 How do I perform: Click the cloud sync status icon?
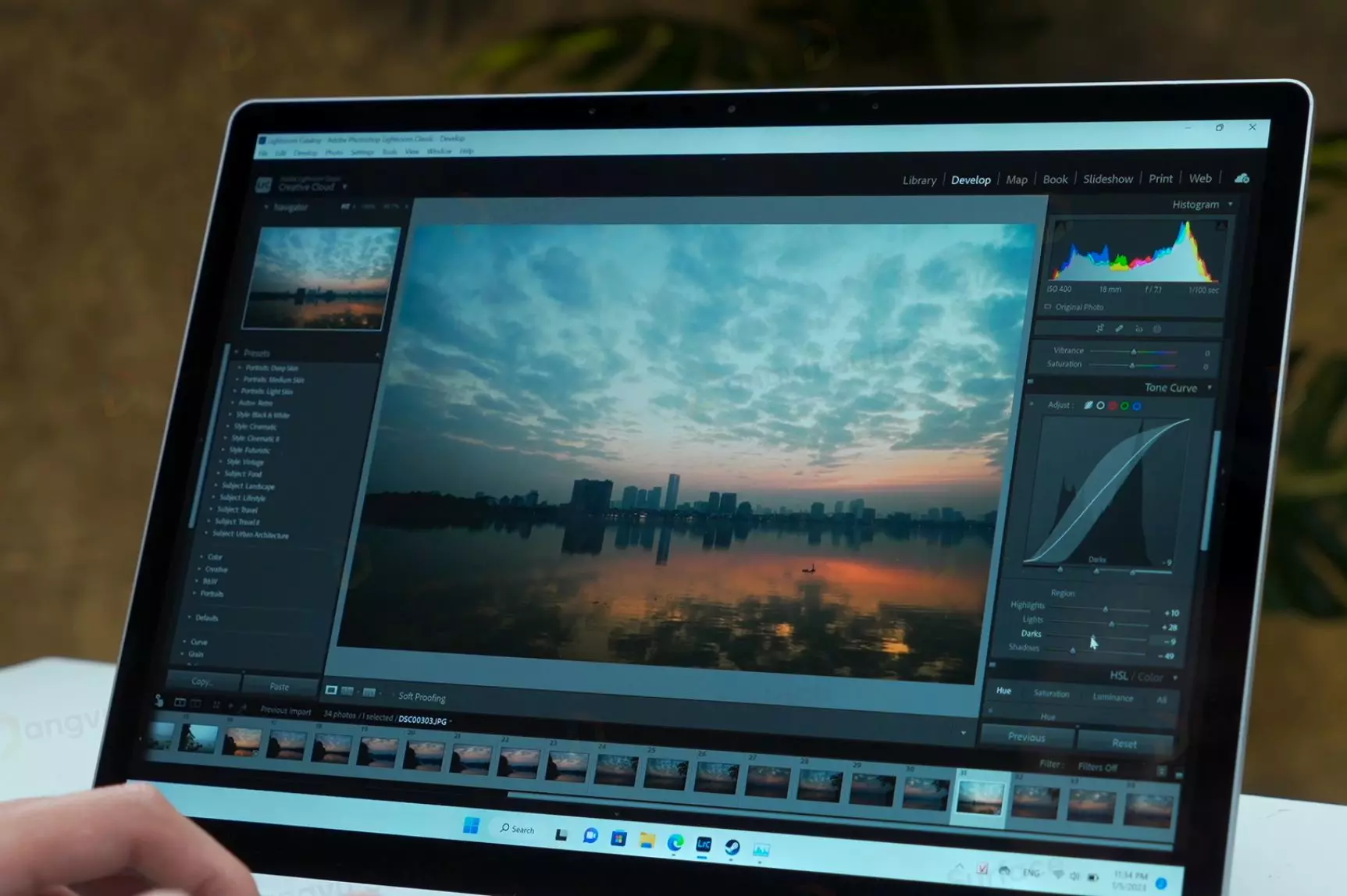pos(1242,179)
